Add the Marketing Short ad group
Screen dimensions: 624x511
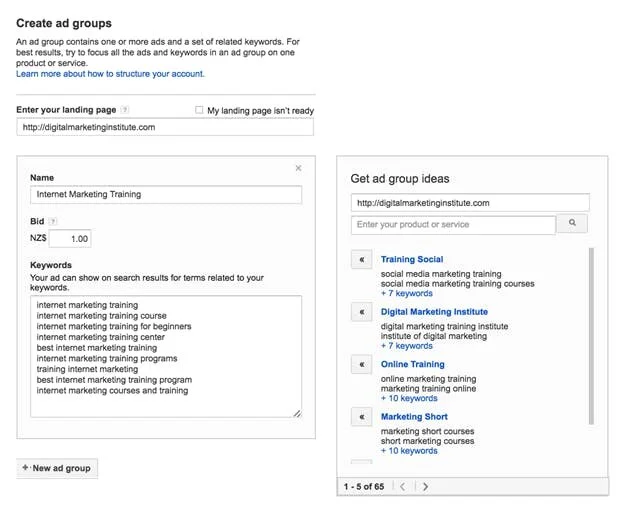[x=361, y=416]
